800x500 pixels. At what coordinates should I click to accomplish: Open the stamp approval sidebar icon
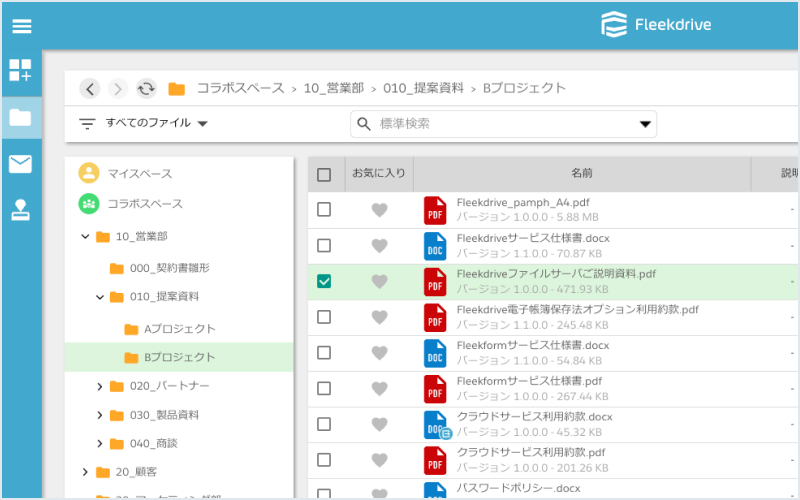point(20,210)
